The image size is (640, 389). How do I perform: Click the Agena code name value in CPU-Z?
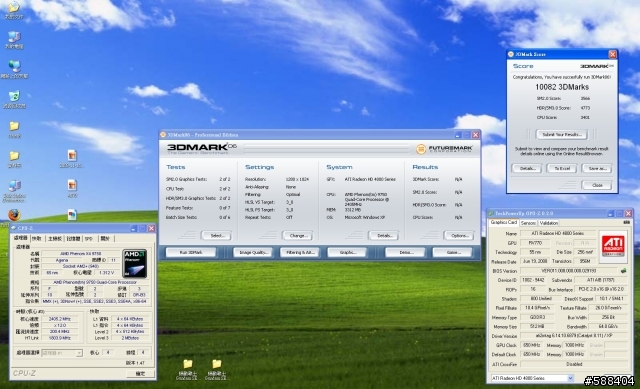click(62, 260)
